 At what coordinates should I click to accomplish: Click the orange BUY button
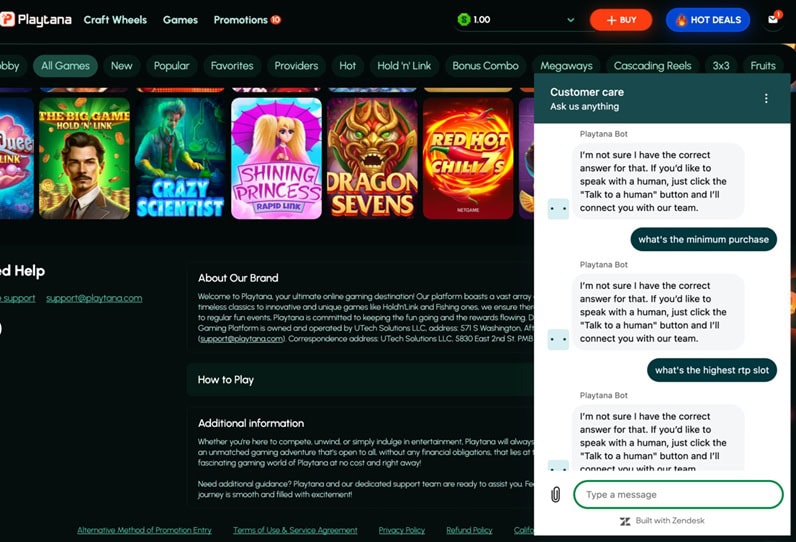point(621,20)
